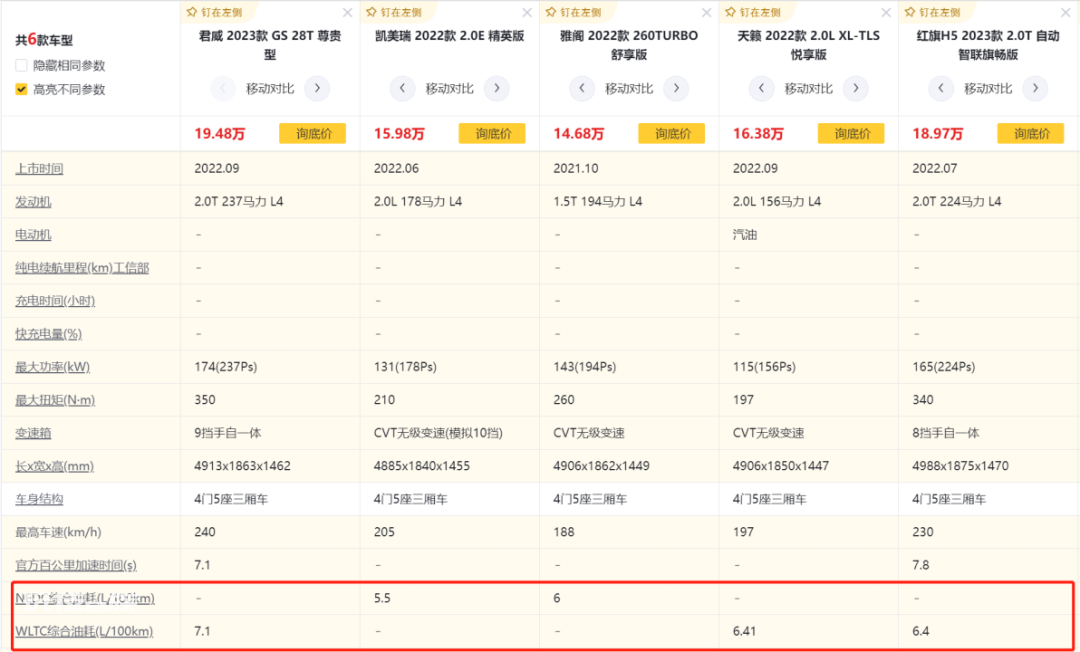Click 发动机 parameter label
This screenshot has height=652, width=1080.
[x=33, y=202]
